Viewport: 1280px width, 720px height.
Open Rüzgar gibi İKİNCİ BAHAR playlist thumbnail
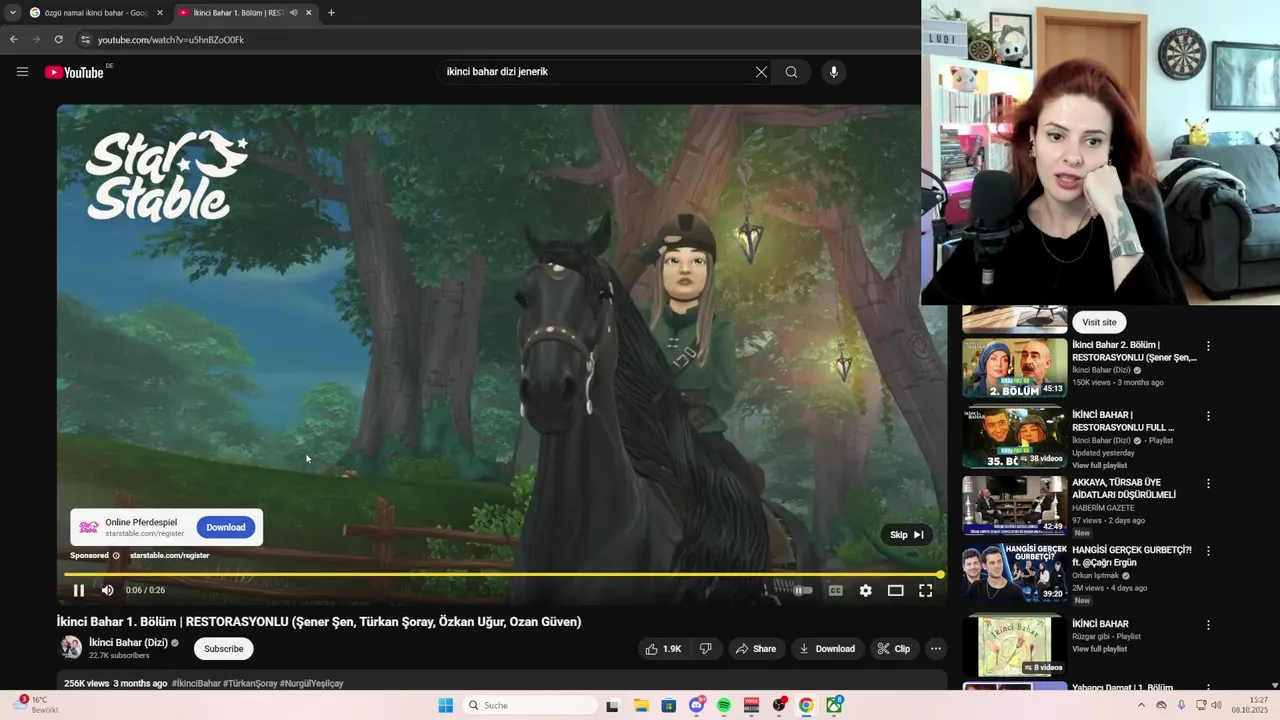tap(1014, 645)
